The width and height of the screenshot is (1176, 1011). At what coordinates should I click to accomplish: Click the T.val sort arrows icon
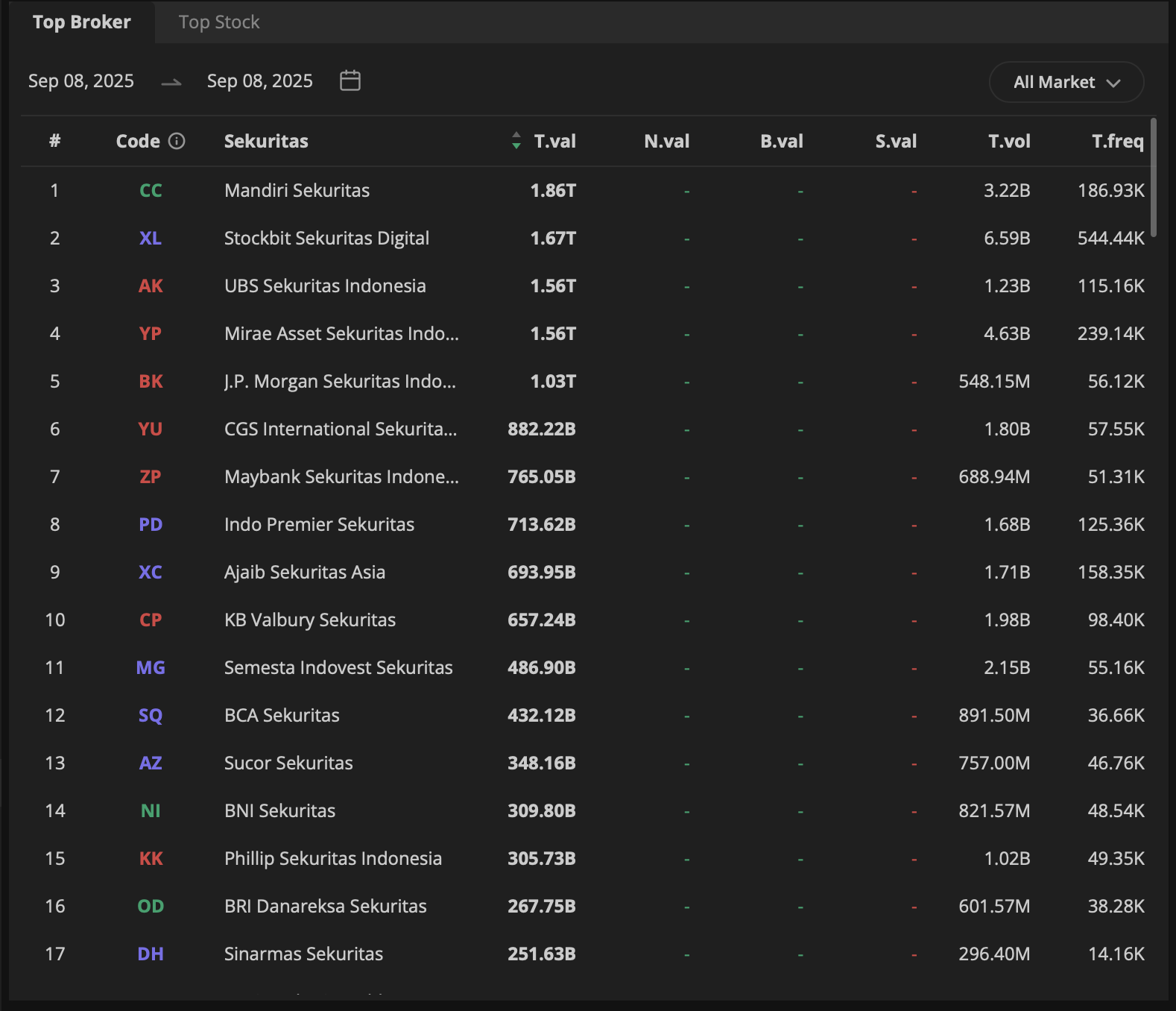[516, 141]
